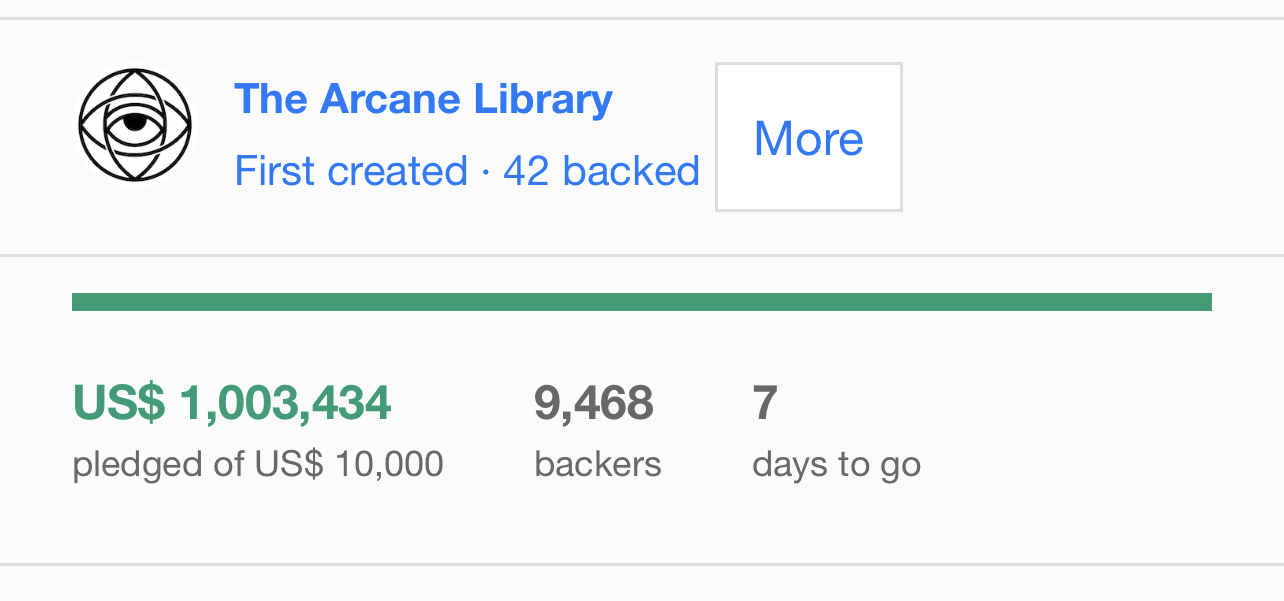This screenshot has height=601, width=1284.
Task: Click the days to go label
Action: [x=836, y=464]
